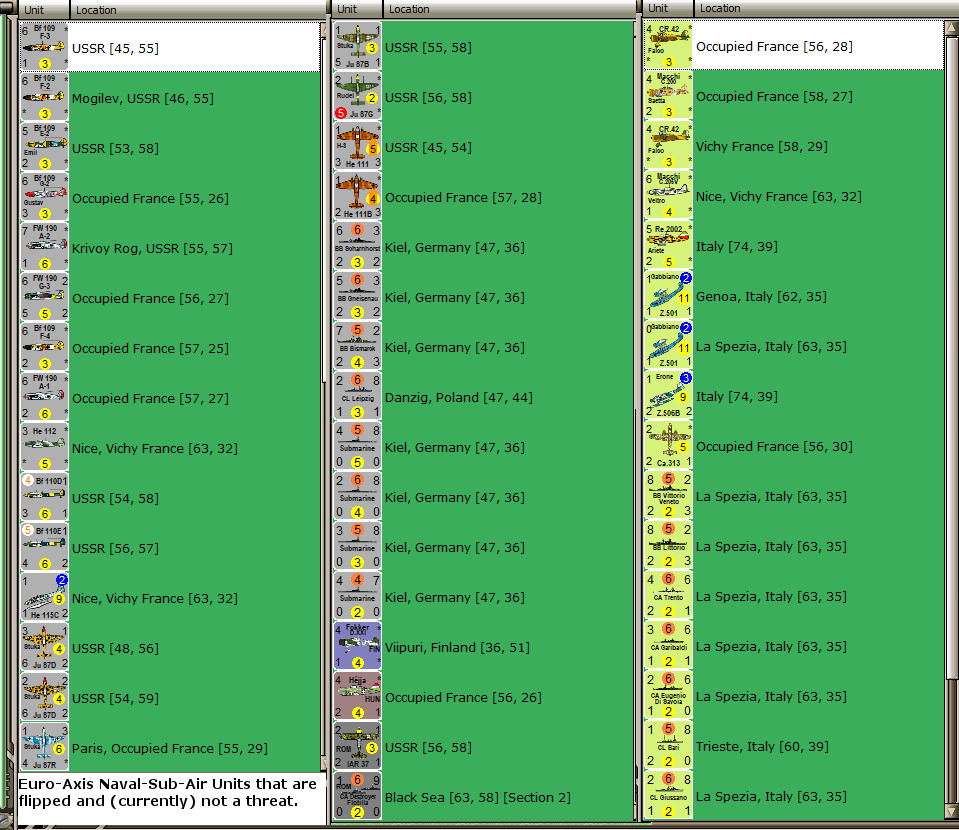Choose the Ca.313 bomber counter
Image resolution: width=959 pixels, height=830 pixels.
tap(668, 445)
